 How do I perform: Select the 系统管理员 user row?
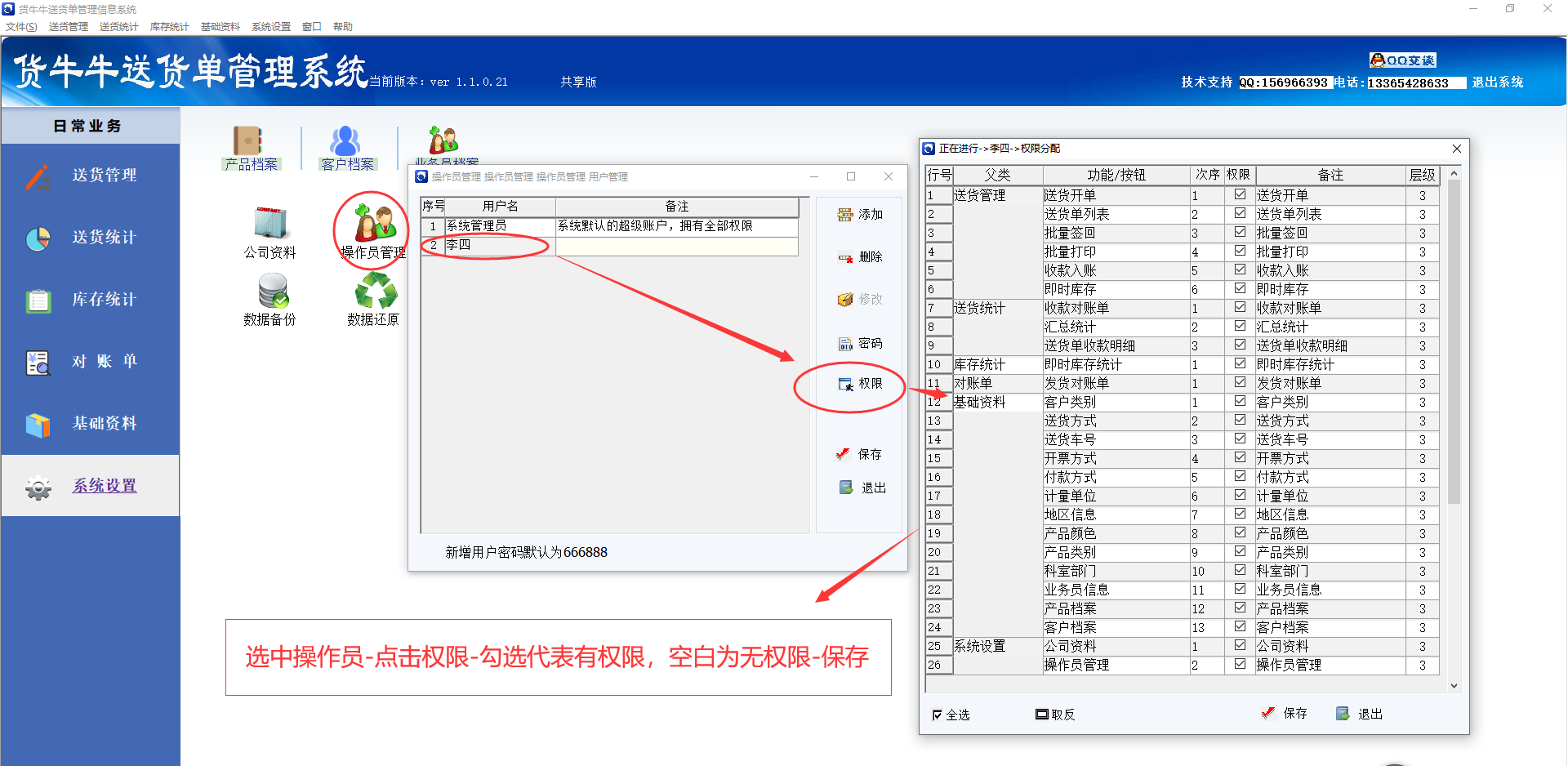609,226
